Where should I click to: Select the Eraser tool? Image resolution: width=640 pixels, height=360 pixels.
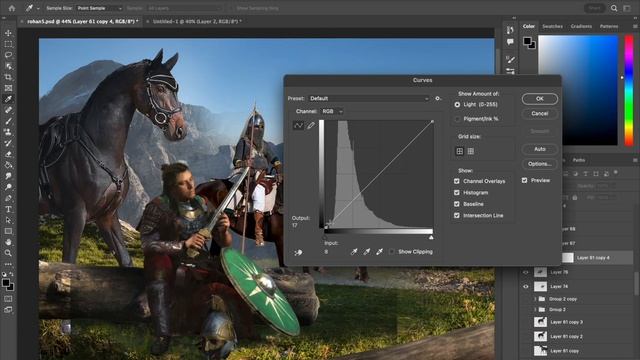pos(8,154)
